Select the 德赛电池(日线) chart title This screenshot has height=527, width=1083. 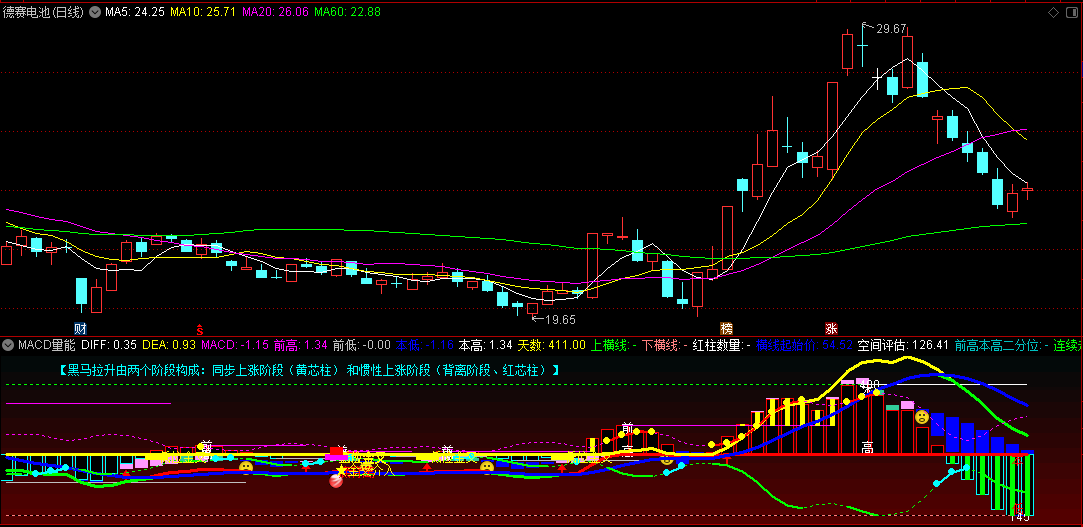coord(44,12)
